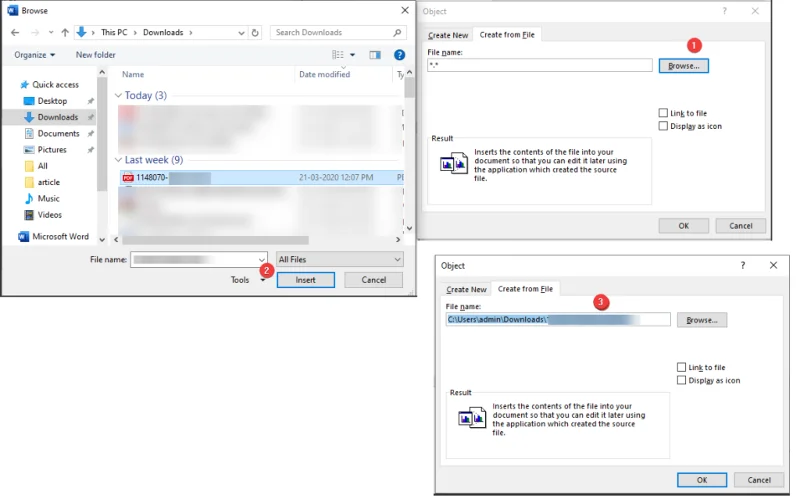Enable Display as icon in upper Object dialog

[x=690, y=126]
